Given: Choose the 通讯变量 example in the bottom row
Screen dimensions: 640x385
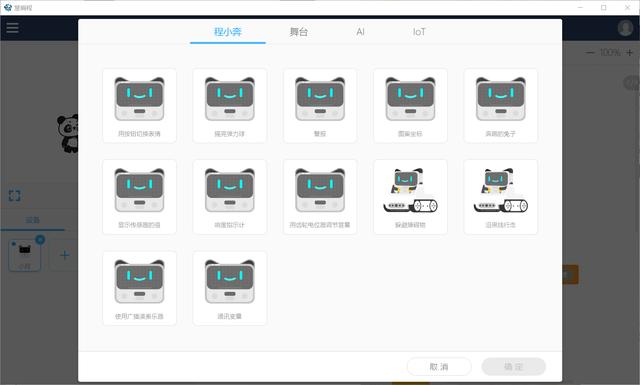Looking at the screenshot, I should click(230, 288).
